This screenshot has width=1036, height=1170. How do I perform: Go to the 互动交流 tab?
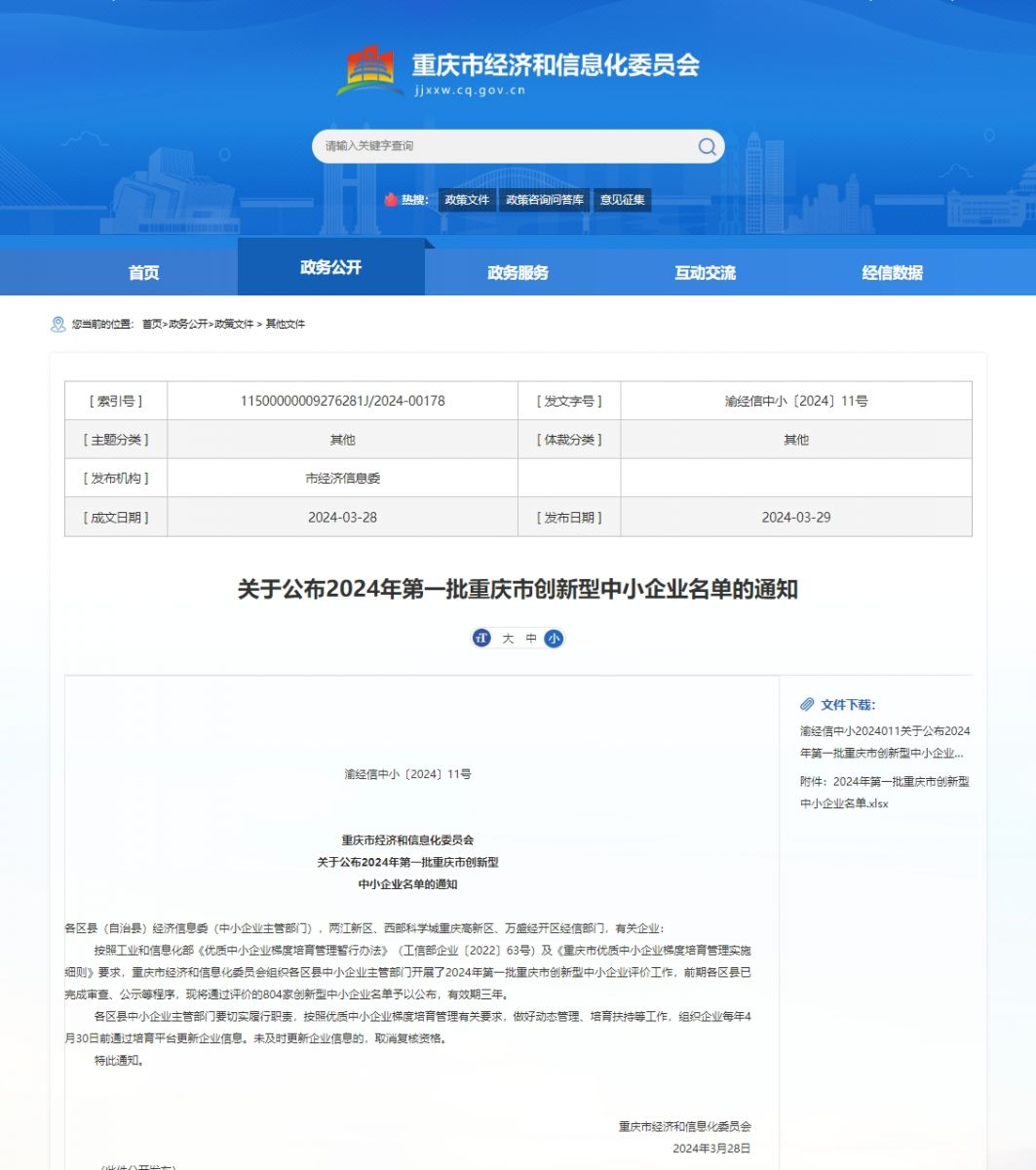[x=705, y=273]
